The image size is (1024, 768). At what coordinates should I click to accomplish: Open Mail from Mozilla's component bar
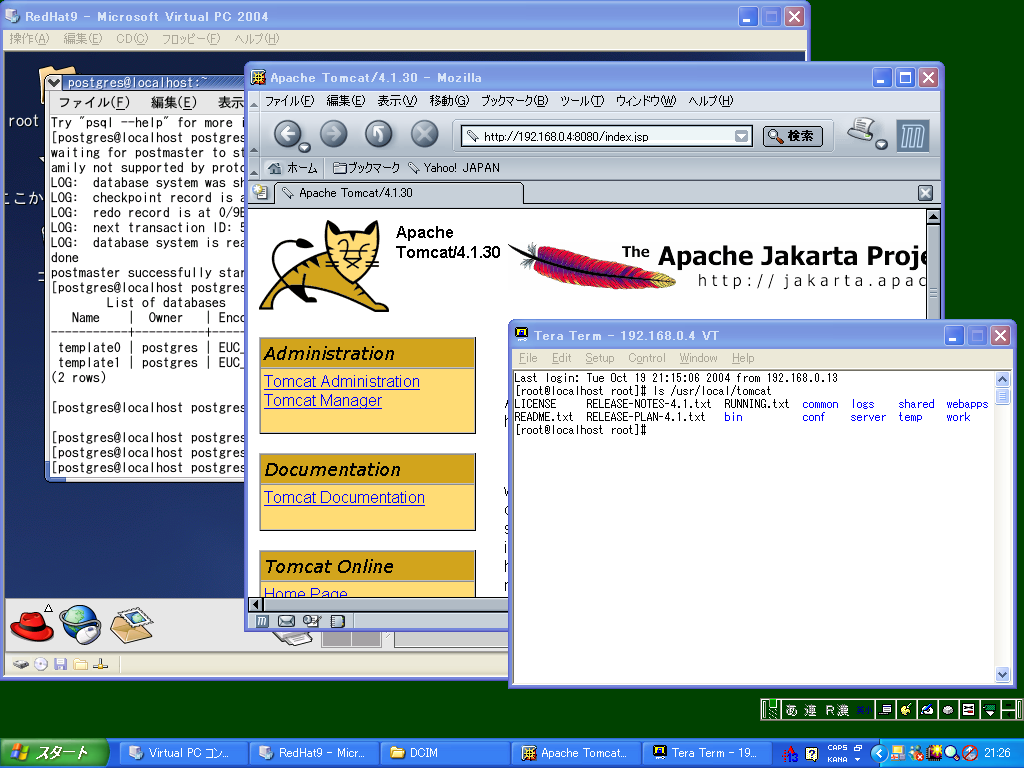coord(286,621)
